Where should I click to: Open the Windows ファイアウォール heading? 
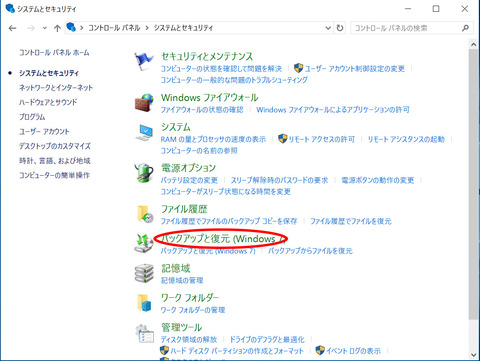pyautogui.click(x=210, y=98)
